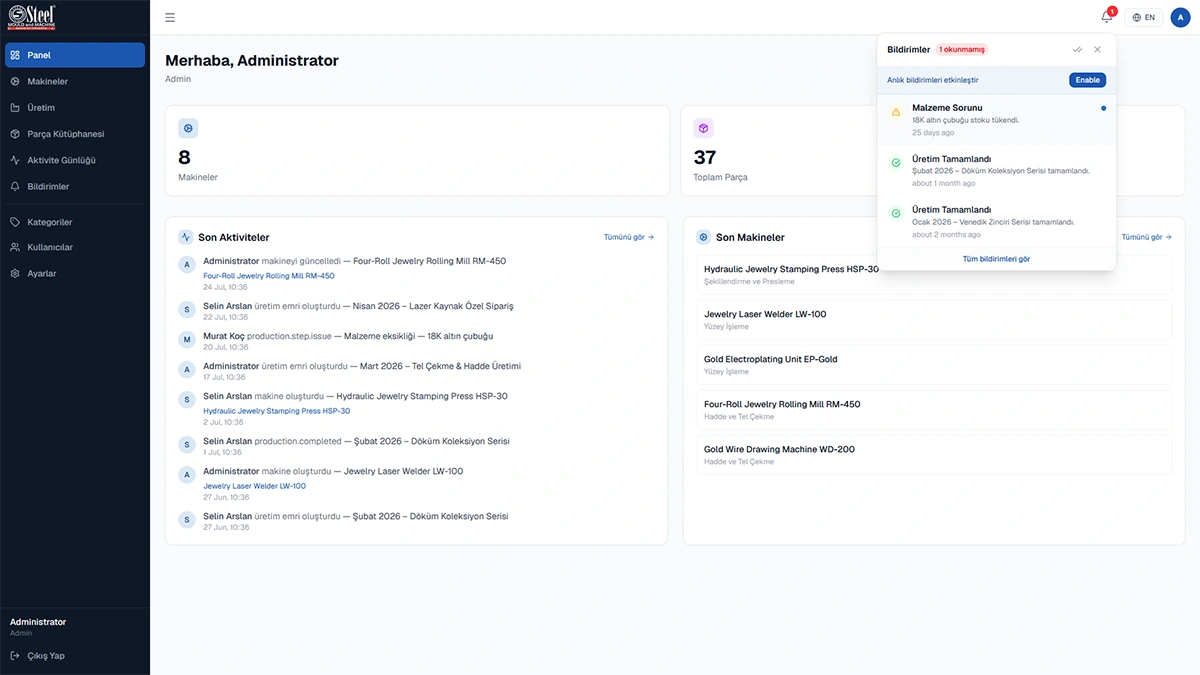
Task: Click Murat Koç's M avatar
Action: pos(186,340)
